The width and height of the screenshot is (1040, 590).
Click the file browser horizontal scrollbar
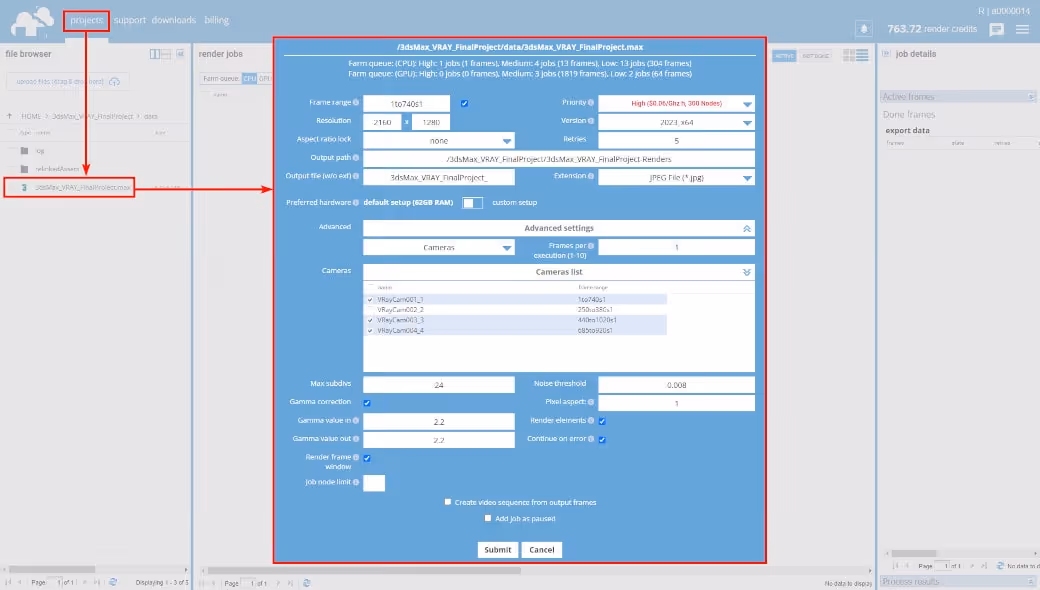click(x=52, y=569)
